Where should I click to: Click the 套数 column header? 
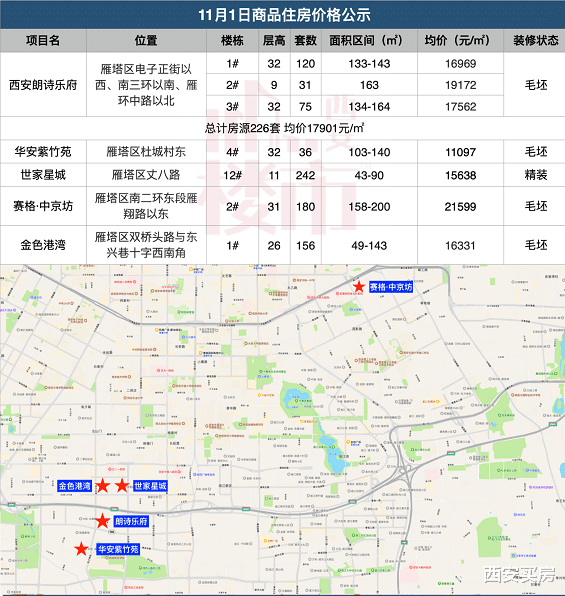[305, 40]
